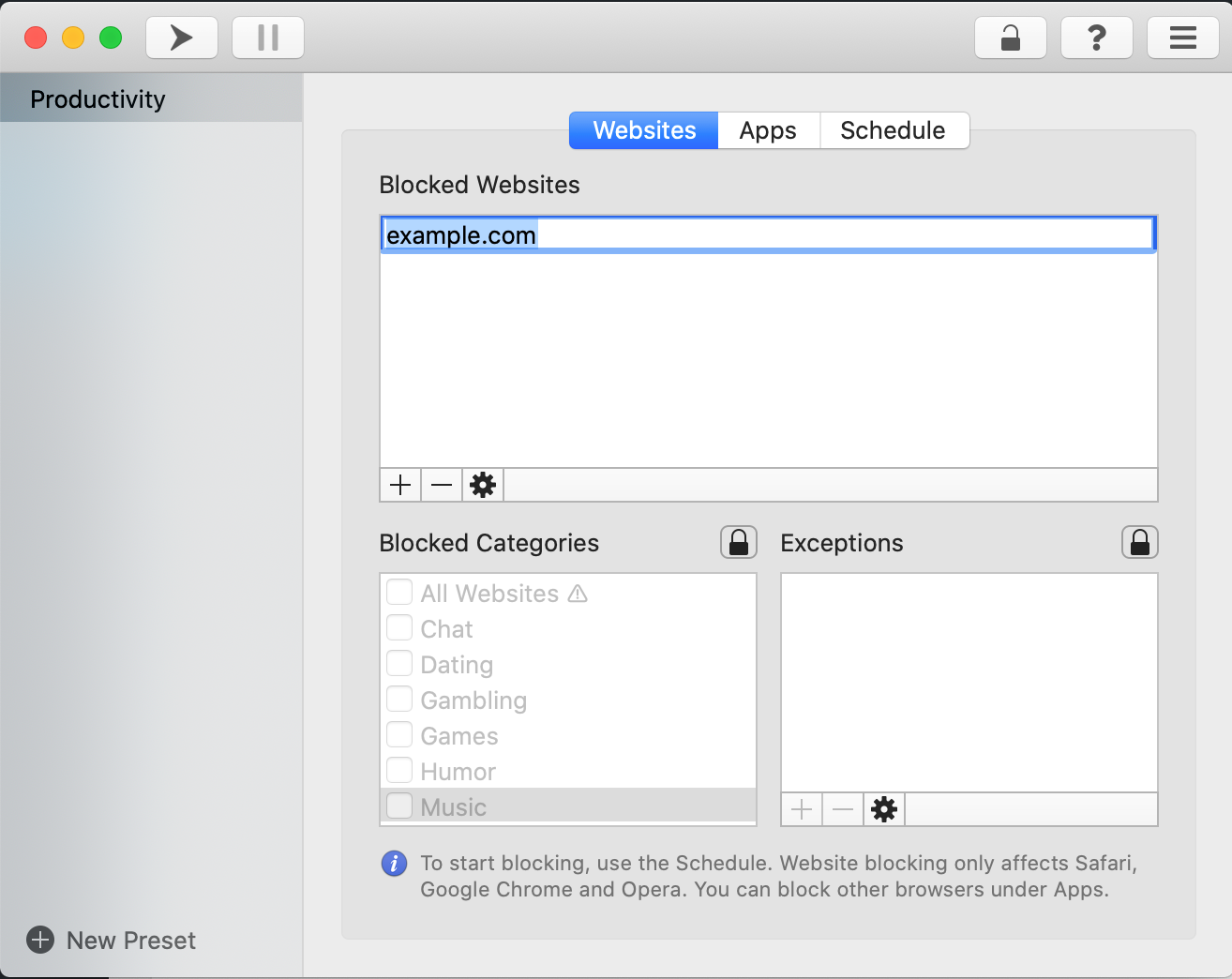The width and height of the screenshot is (1232, 979).
Task: Switch to the Apps tab
Action: (767, 130)
